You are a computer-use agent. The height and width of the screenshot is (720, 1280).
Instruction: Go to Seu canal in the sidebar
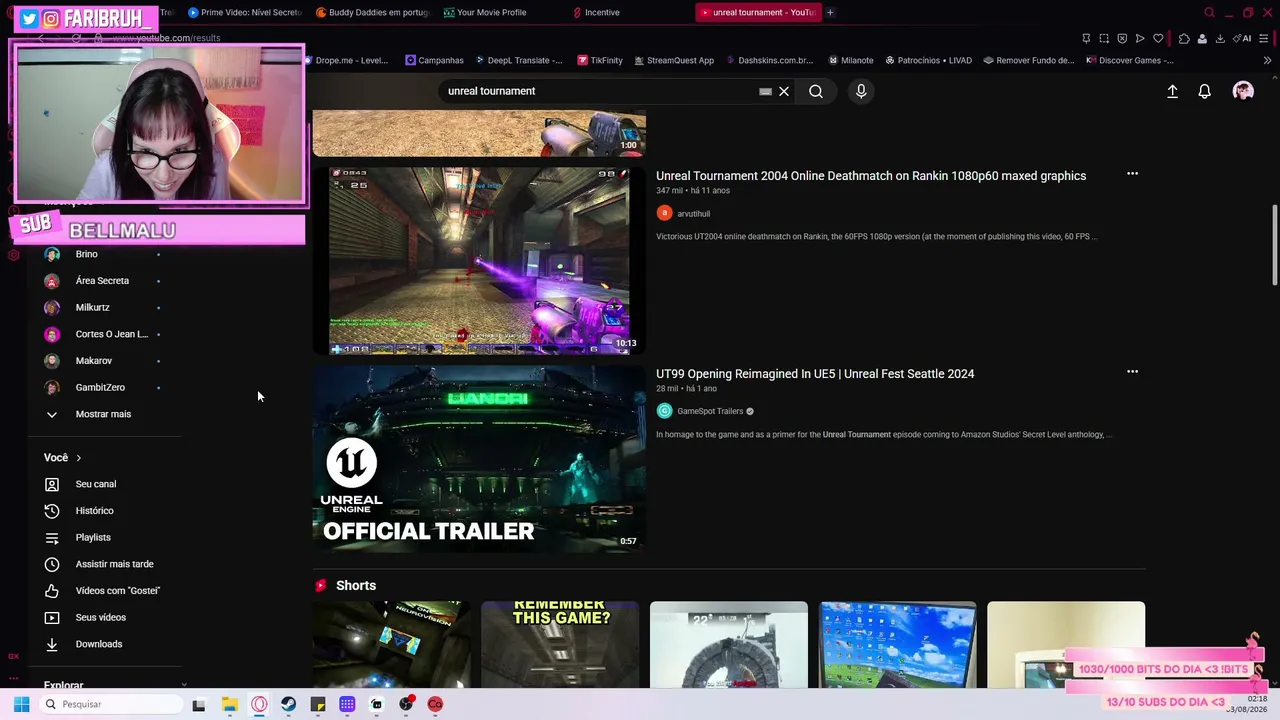click(96, 484)
